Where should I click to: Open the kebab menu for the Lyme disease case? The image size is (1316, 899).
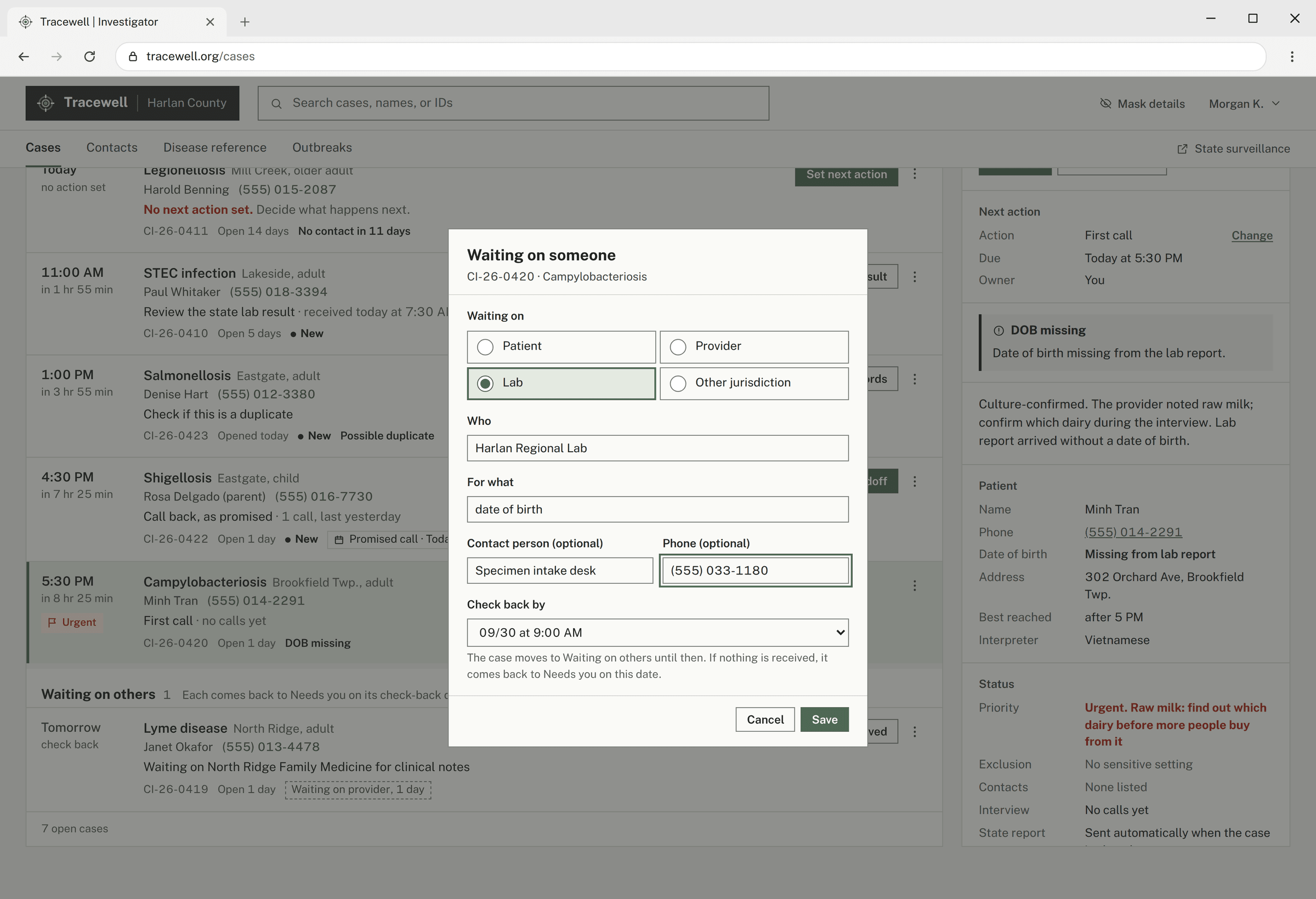(915, 732)
